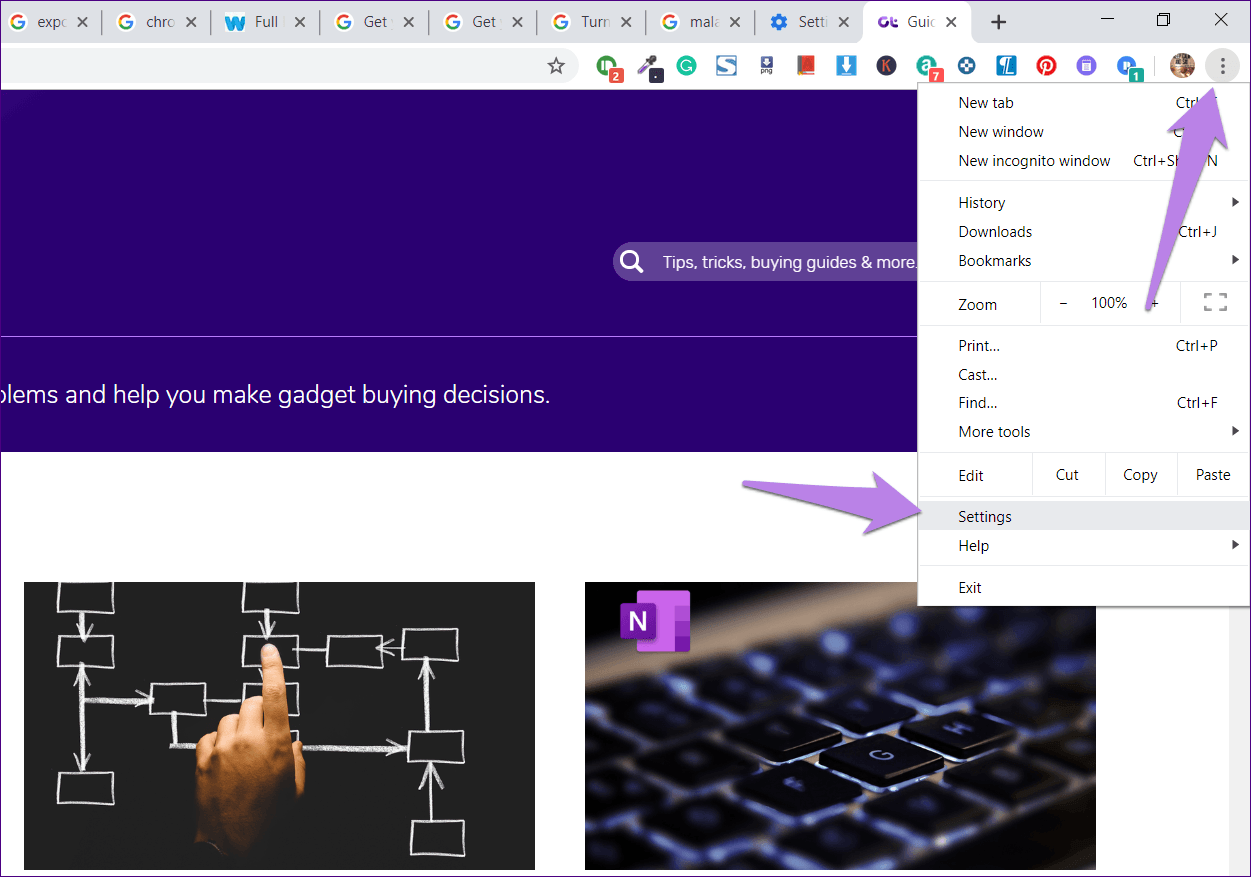Image resolution: width=1251 pixels, height=877 pixels.
Task: Open the PNG download extension
Action: 767,66
